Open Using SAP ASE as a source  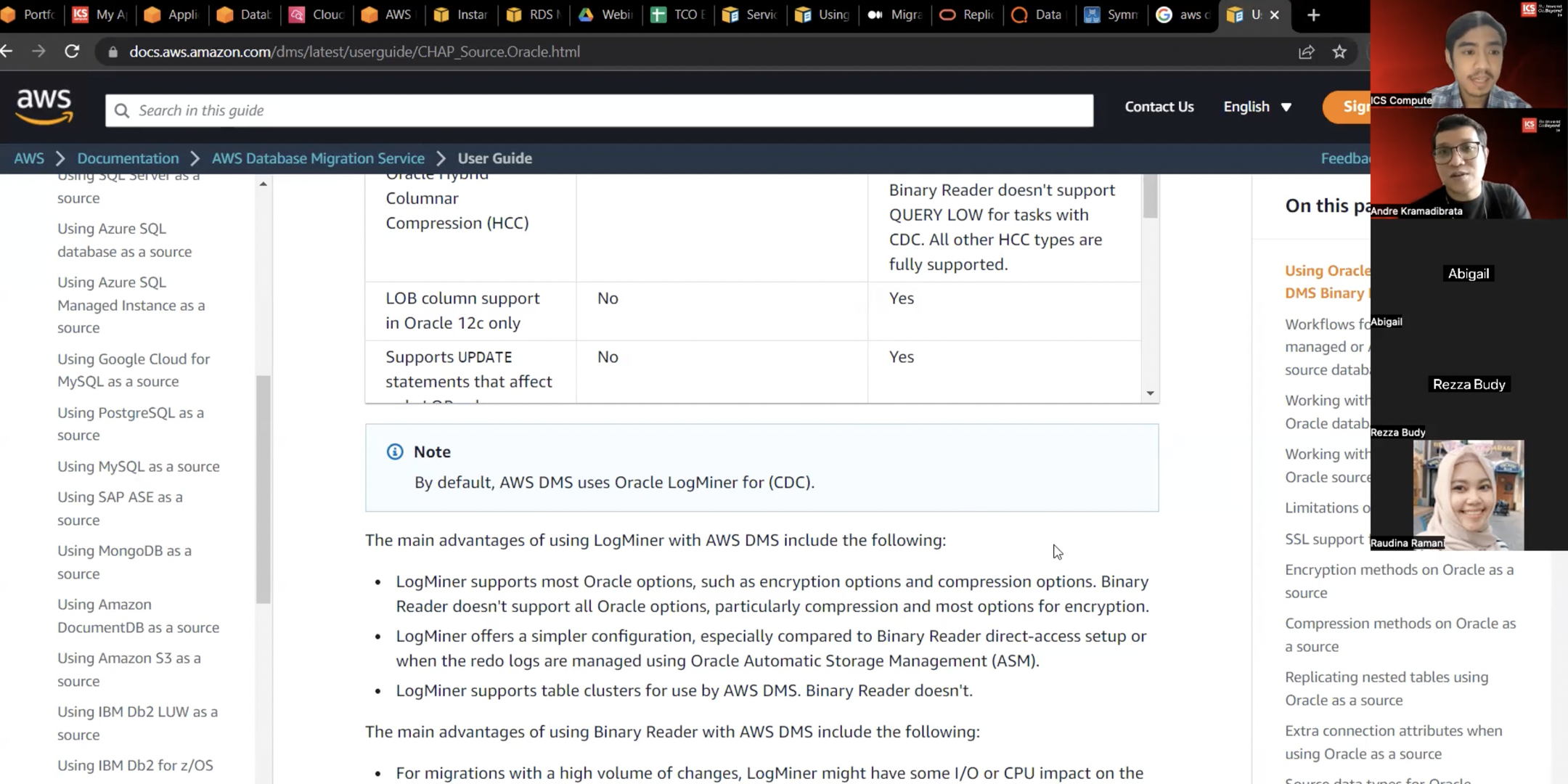tap(120, 508)
